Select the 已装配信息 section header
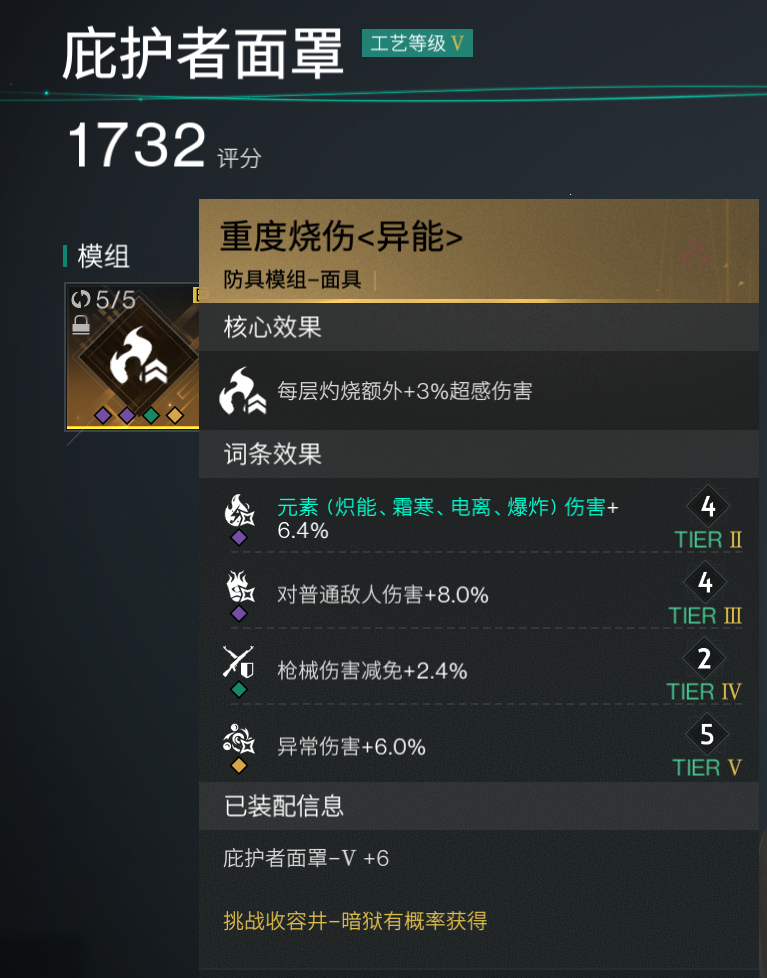The width and height of the screenshot is (767, 978). pyautogui.click(x=479, y=806)
